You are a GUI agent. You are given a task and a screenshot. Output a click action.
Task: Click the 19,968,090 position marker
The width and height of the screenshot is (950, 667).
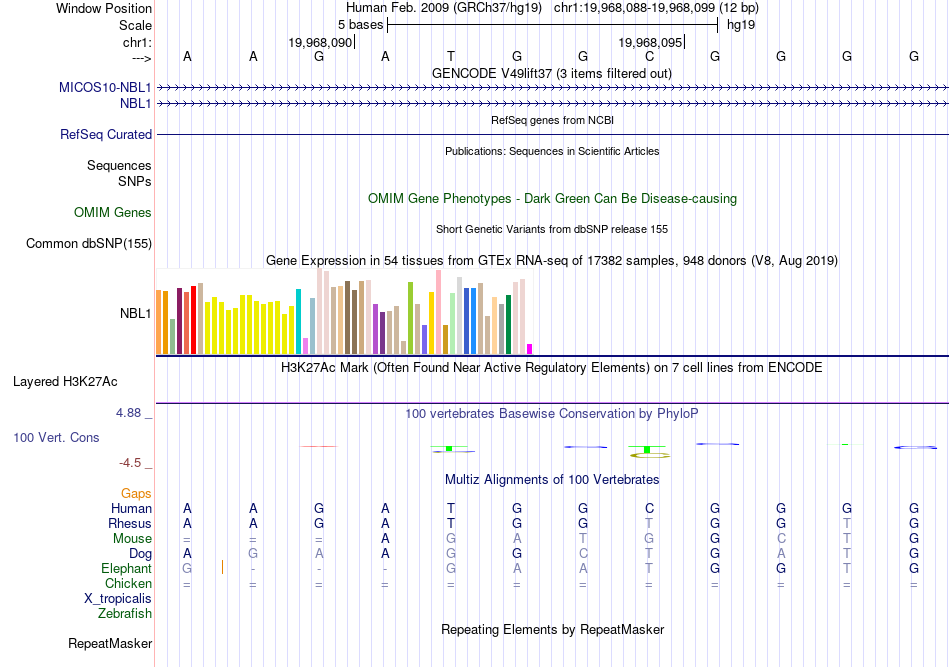pos(321,42)
